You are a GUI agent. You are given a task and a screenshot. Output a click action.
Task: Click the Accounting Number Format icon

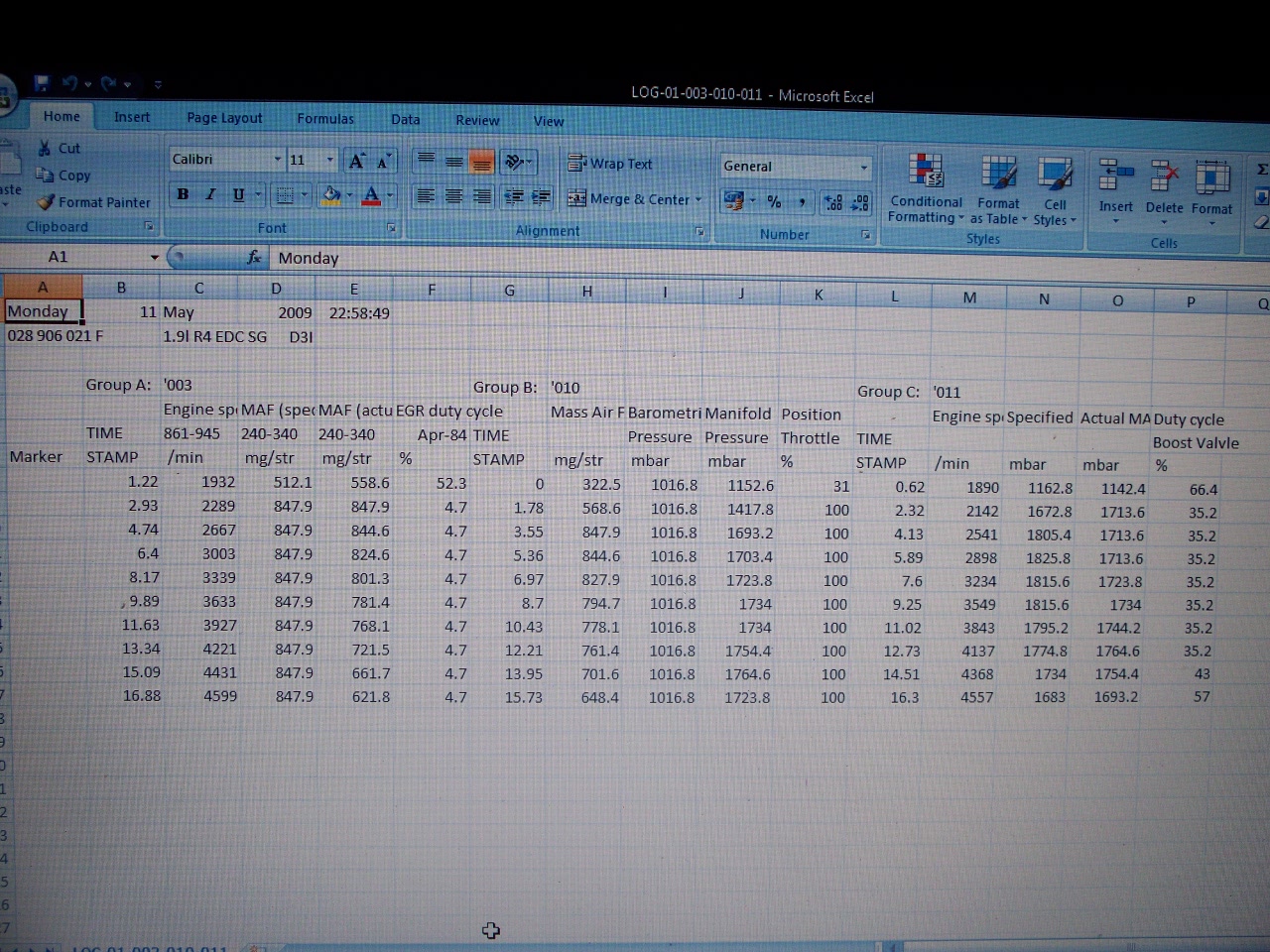click(x=734, y=201)
